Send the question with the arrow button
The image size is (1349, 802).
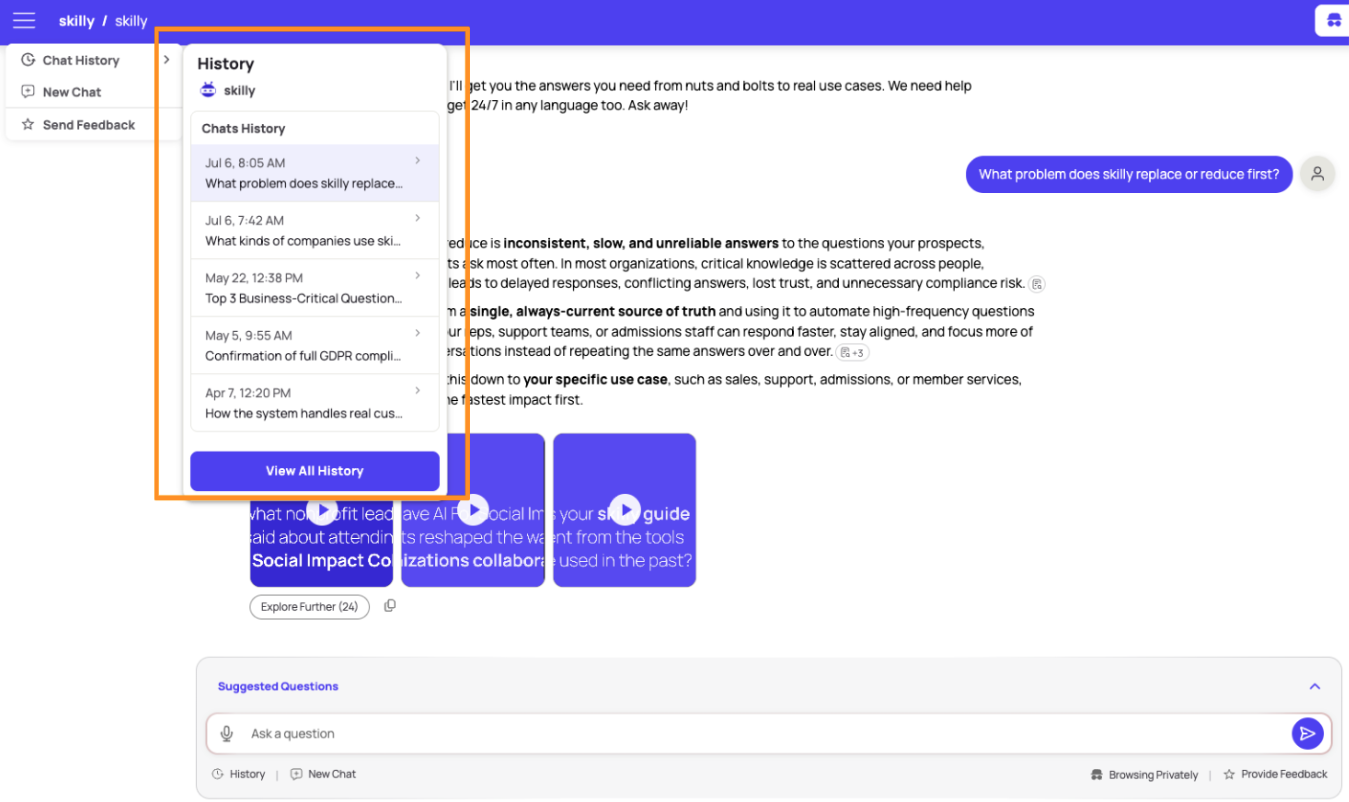tap(1307, 734)
